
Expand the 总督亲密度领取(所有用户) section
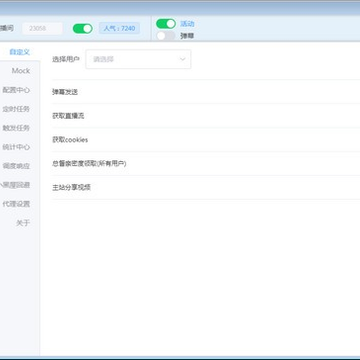click(x=206, y=164)
